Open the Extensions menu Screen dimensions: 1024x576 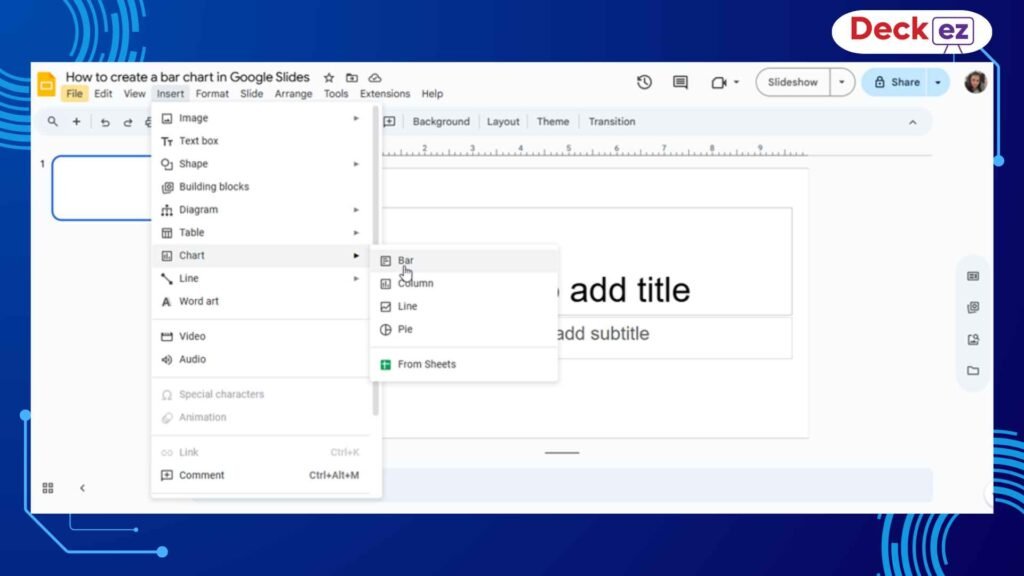385,93
